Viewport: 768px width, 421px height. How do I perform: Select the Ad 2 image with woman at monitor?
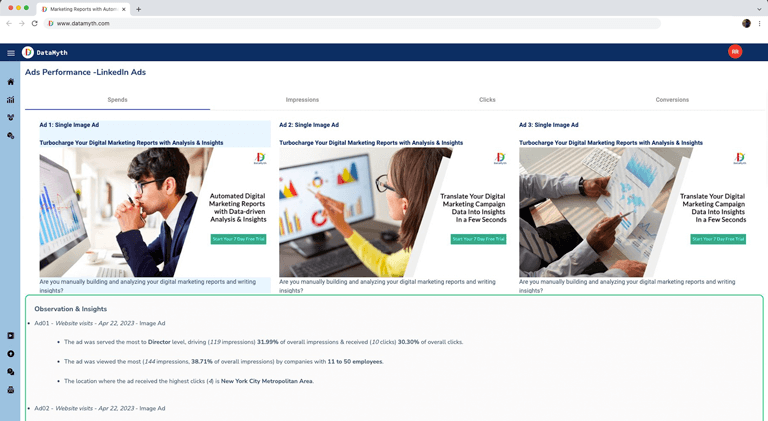tap(393, 212)
